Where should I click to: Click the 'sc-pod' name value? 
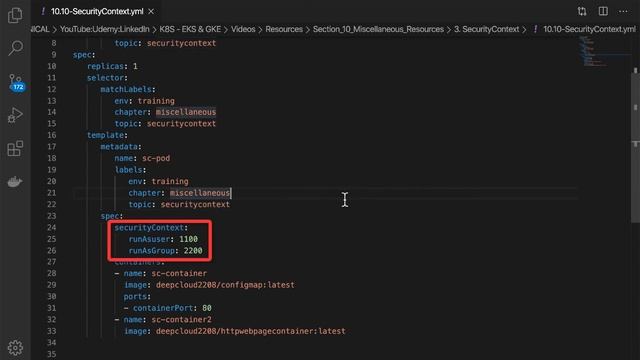click(156, 158)
